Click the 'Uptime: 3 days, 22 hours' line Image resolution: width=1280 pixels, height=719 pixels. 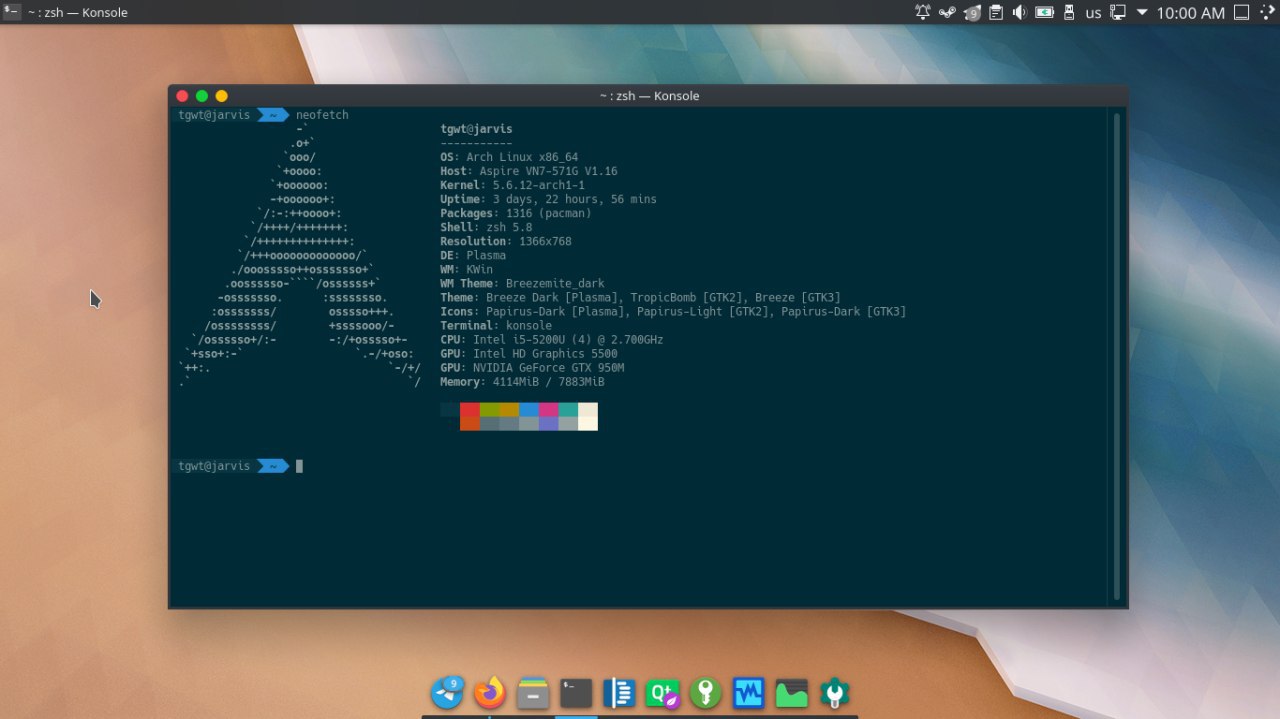coord(549,199)
